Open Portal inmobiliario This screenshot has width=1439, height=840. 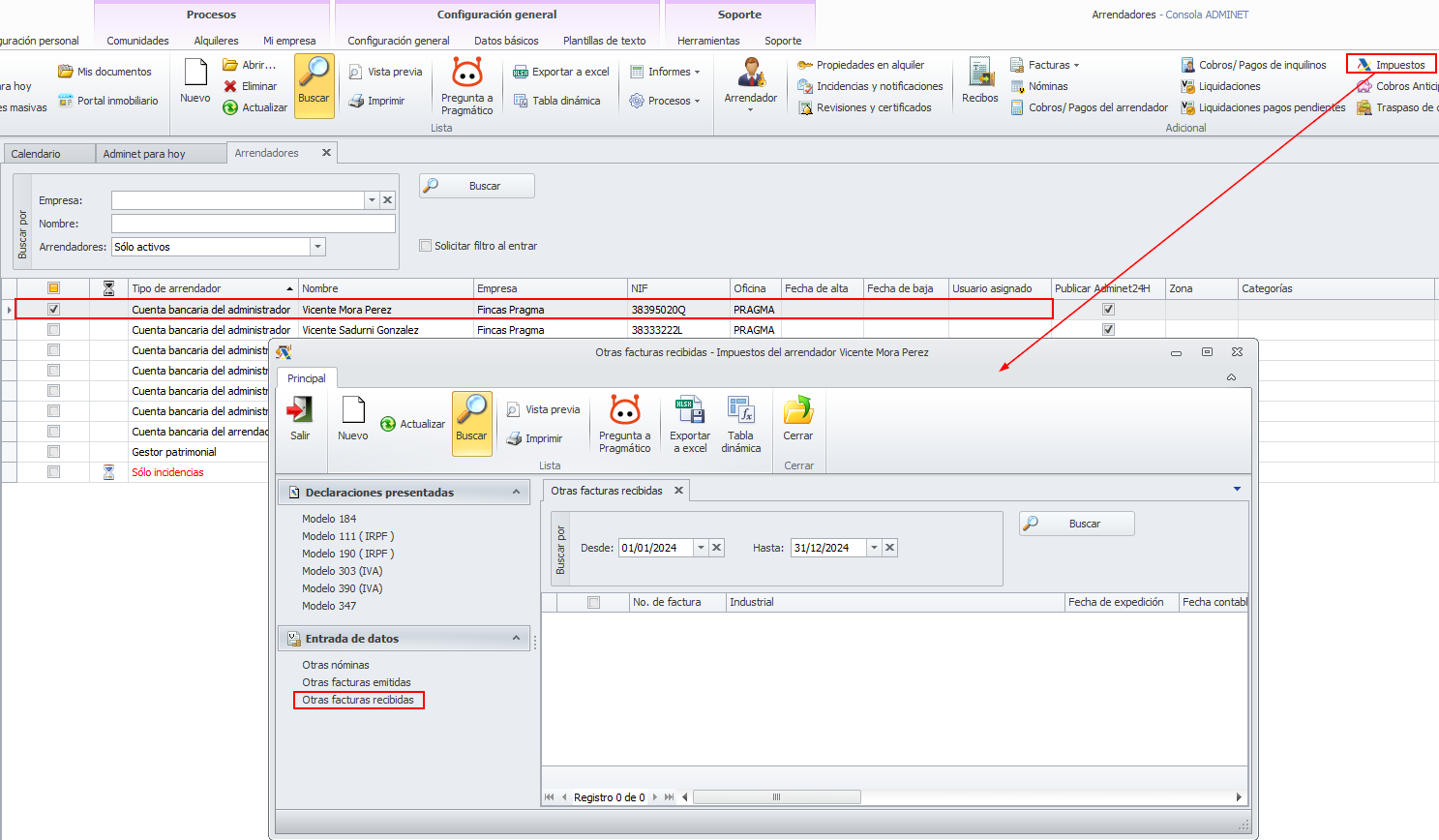point(108,101)
